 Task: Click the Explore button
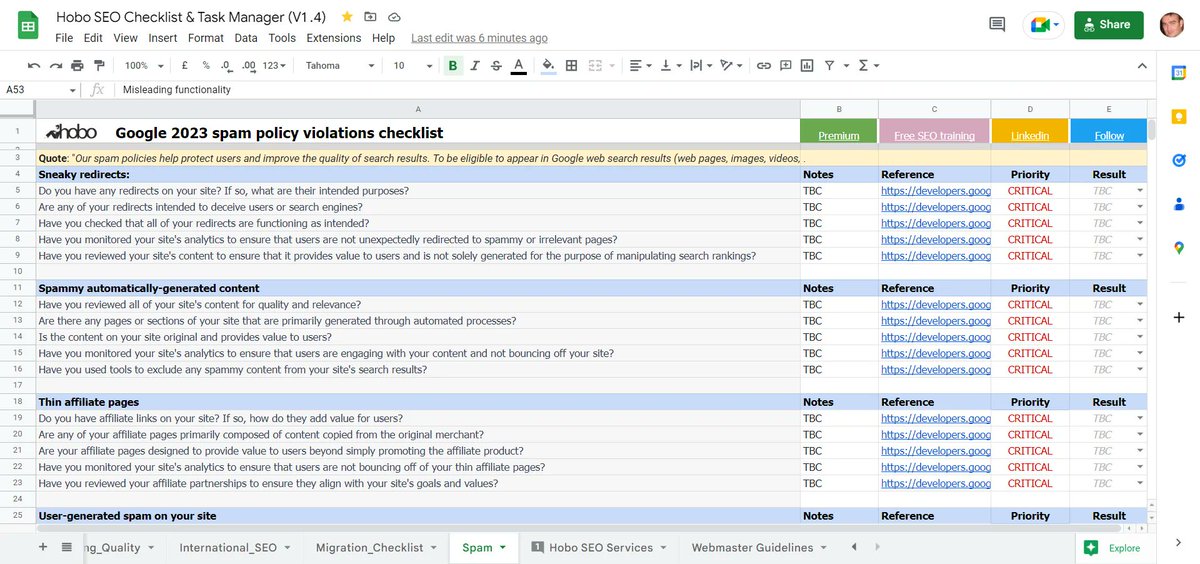pyautogui.click(x=1112, y=547)
